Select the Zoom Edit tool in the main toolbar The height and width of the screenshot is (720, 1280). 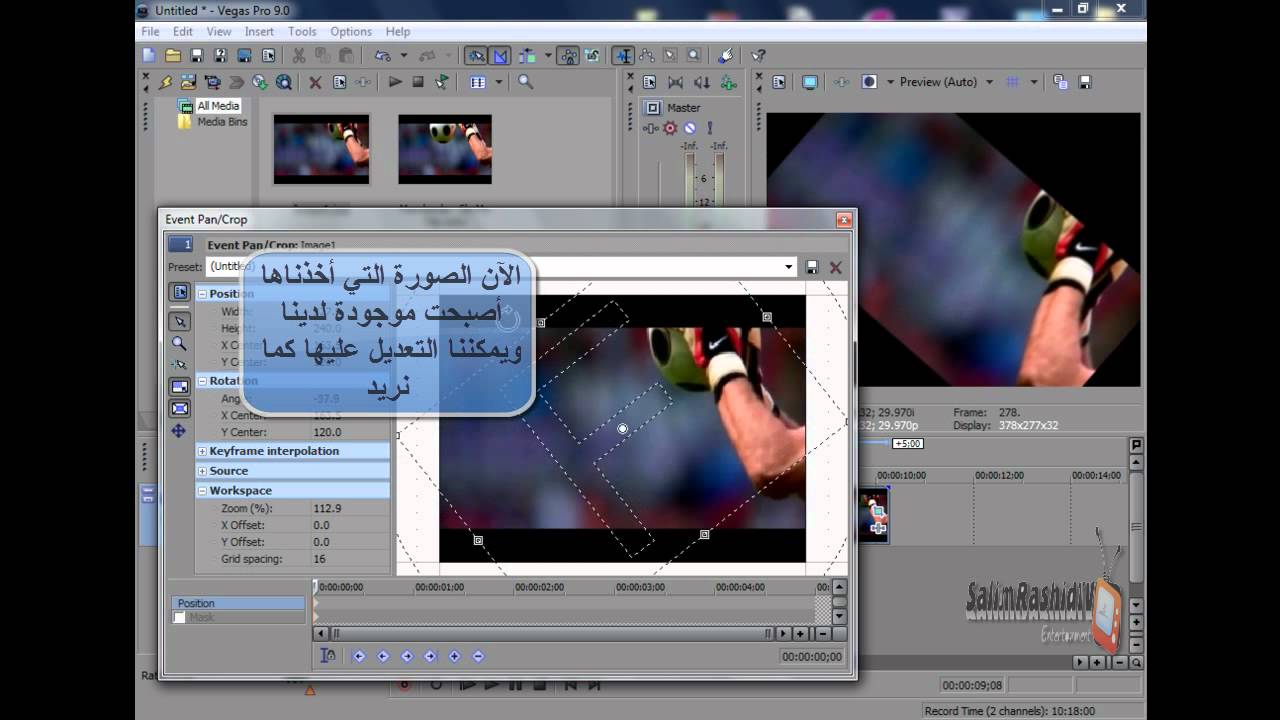point(693,56)
